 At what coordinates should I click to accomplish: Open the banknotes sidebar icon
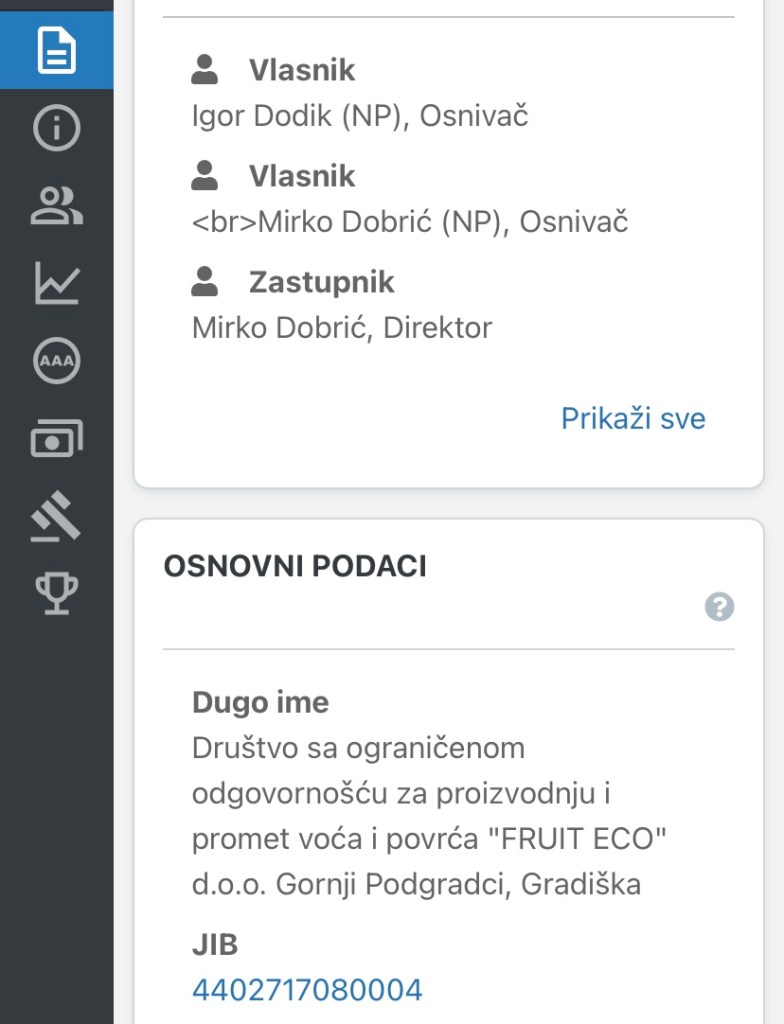coord(56,439)
